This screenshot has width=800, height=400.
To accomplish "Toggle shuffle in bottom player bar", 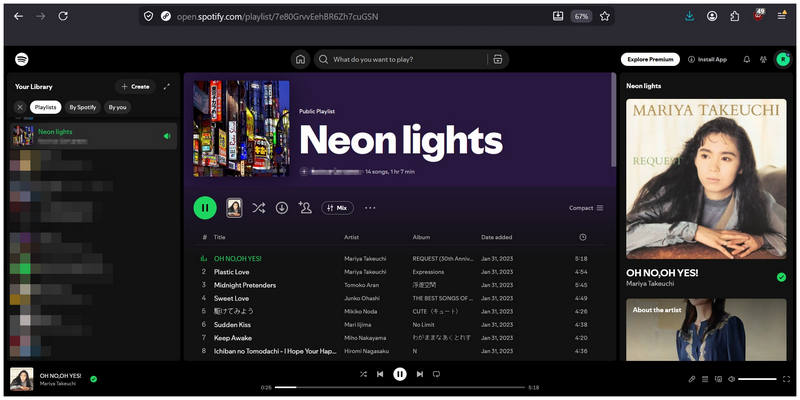I will pyautogui.click(x=363, y=374).
